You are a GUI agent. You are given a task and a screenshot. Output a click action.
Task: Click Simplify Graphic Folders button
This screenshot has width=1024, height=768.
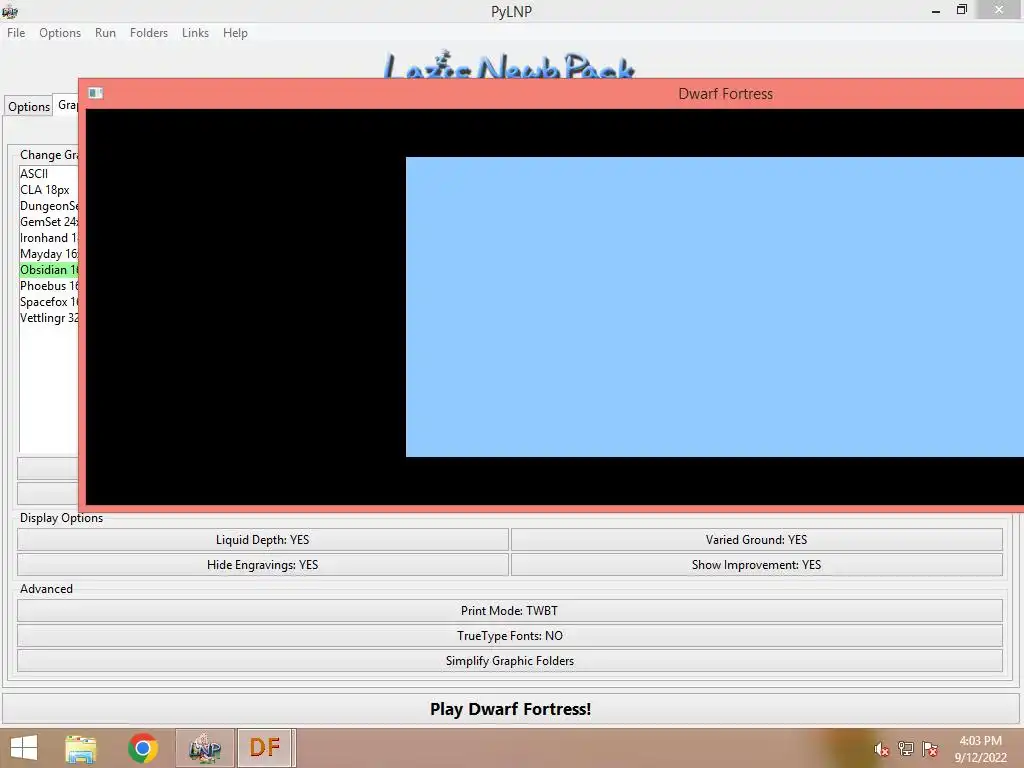coord(509,661)
